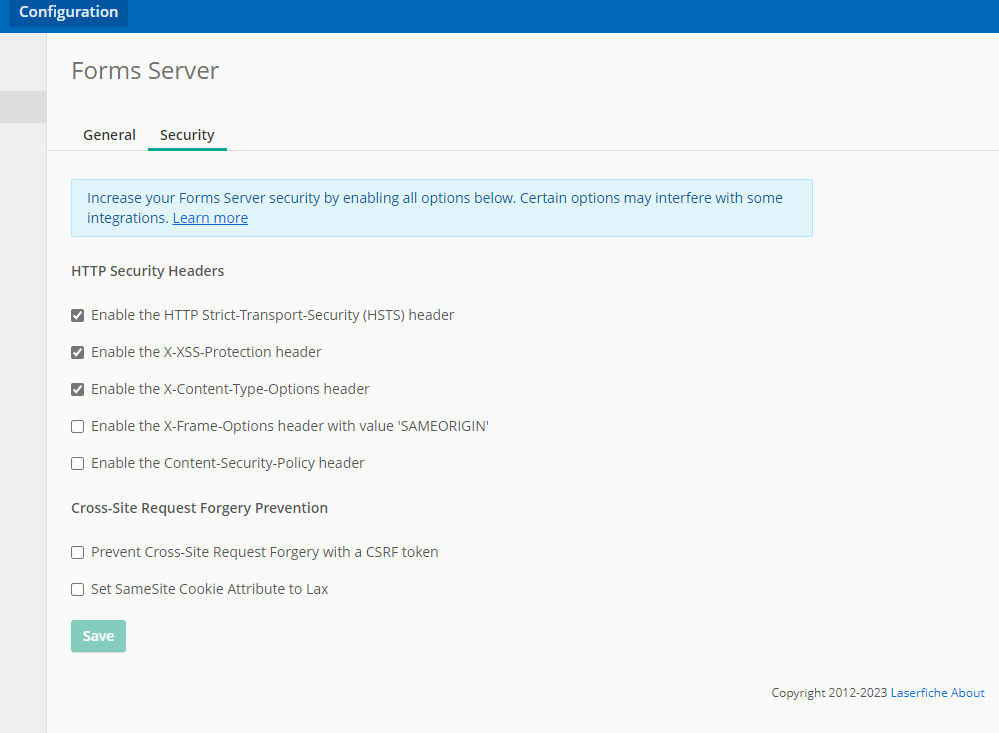Click the X-Frame-Options header label text
Screen dimensions: 999x733
point(289,426)
